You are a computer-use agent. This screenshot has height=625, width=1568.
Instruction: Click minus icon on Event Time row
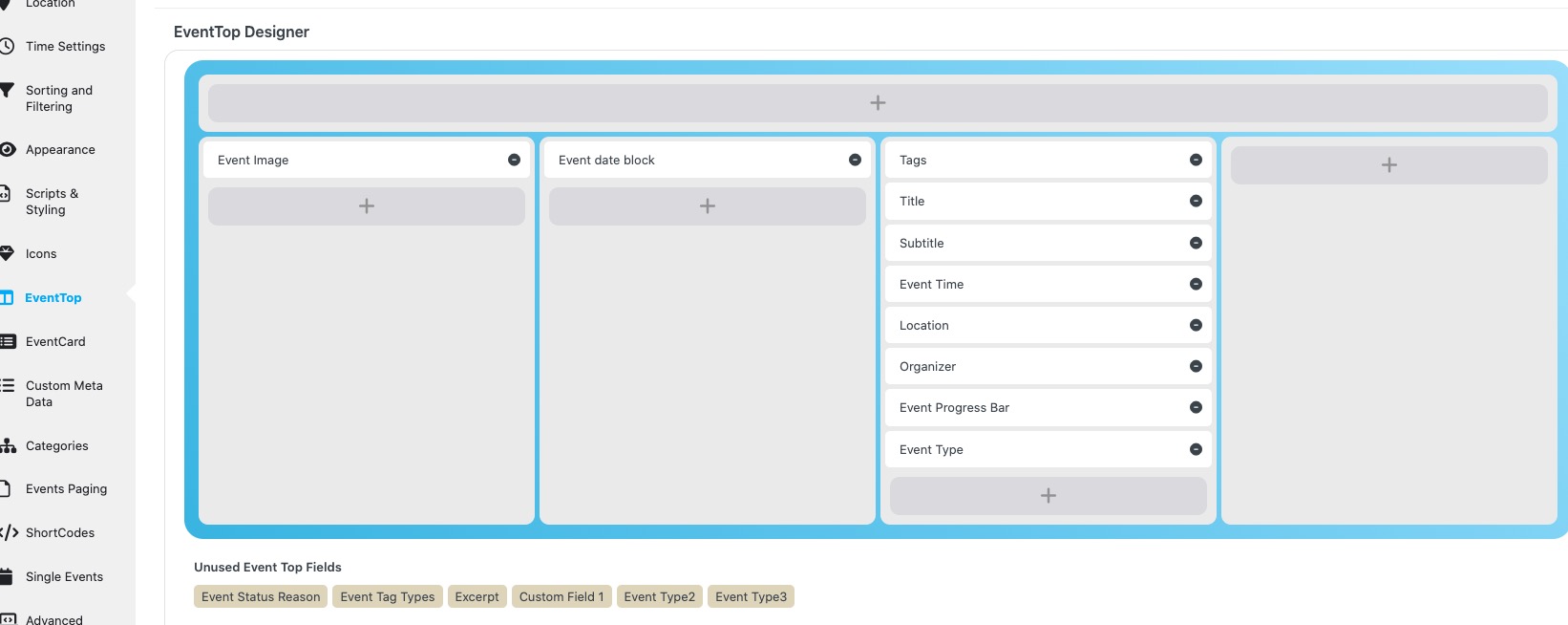pyautogui.click(x=1196, y=285)
